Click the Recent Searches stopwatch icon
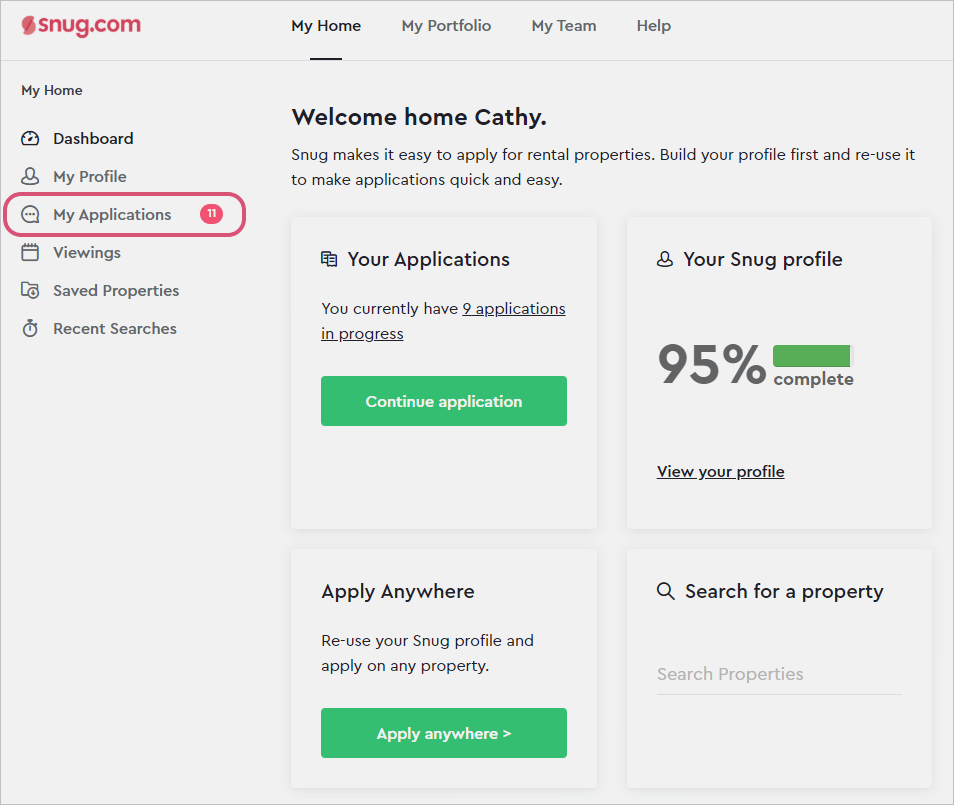954x805 pixels. (x=30, y=329)
